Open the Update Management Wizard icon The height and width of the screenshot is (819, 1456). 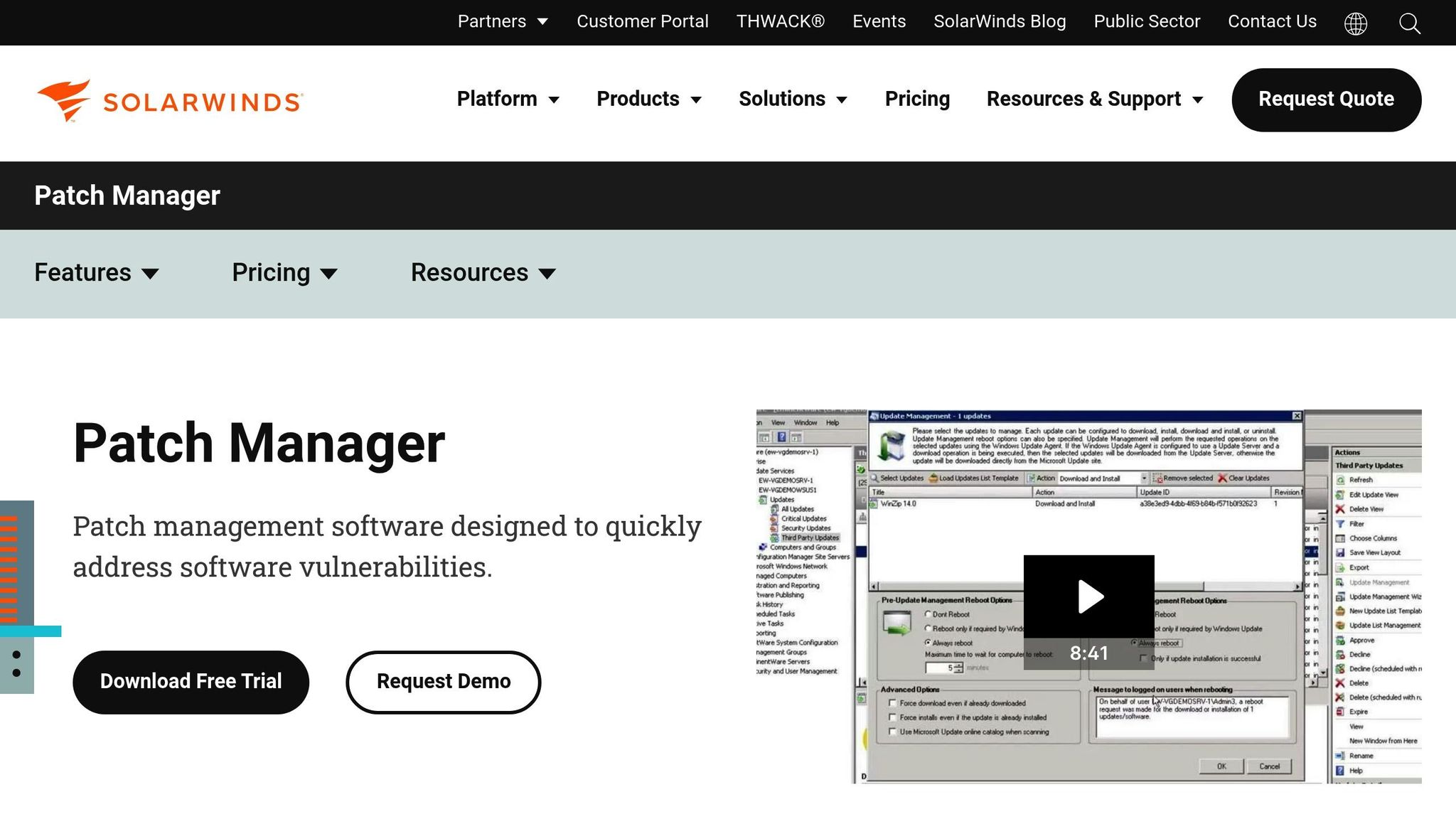(x=1339, y=596)
